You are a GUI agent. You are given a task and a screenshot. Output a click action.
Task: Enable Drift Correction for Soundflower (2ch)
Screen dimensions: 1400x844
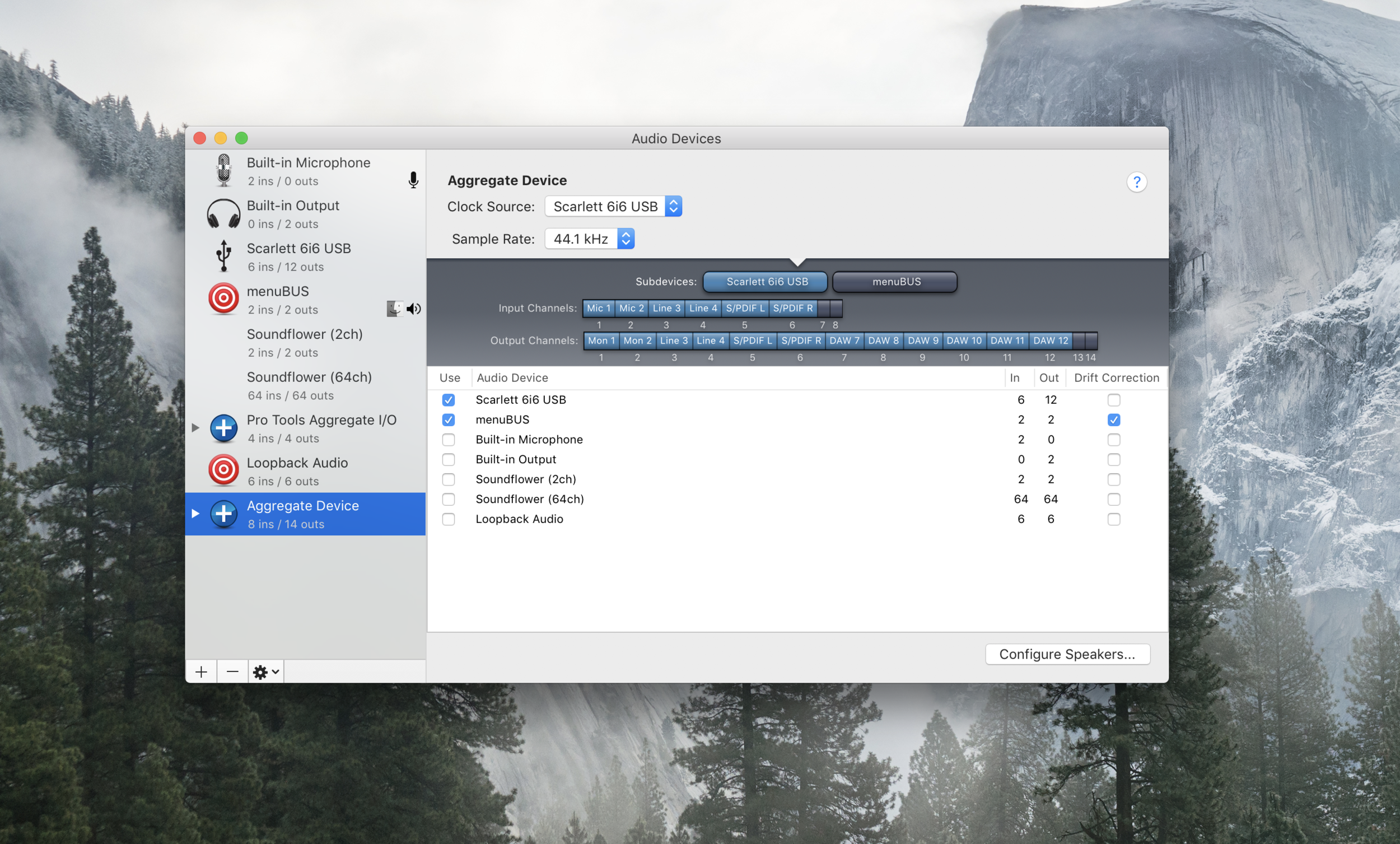pos(1114,479)
